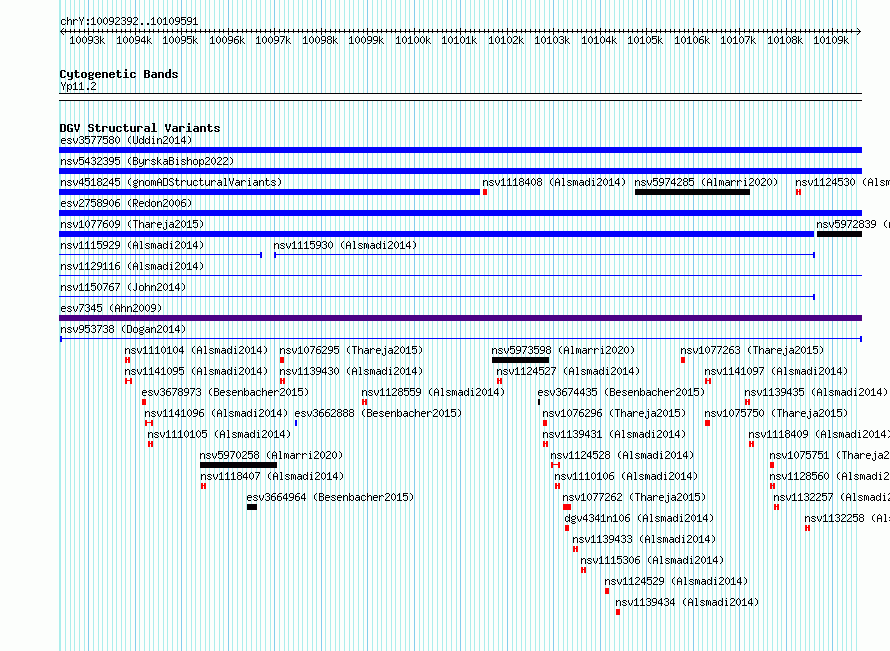890x651 pixels.
Task: Open esv3678973 (Besenbacher2015) variant
Action: (x=225, y=392)
